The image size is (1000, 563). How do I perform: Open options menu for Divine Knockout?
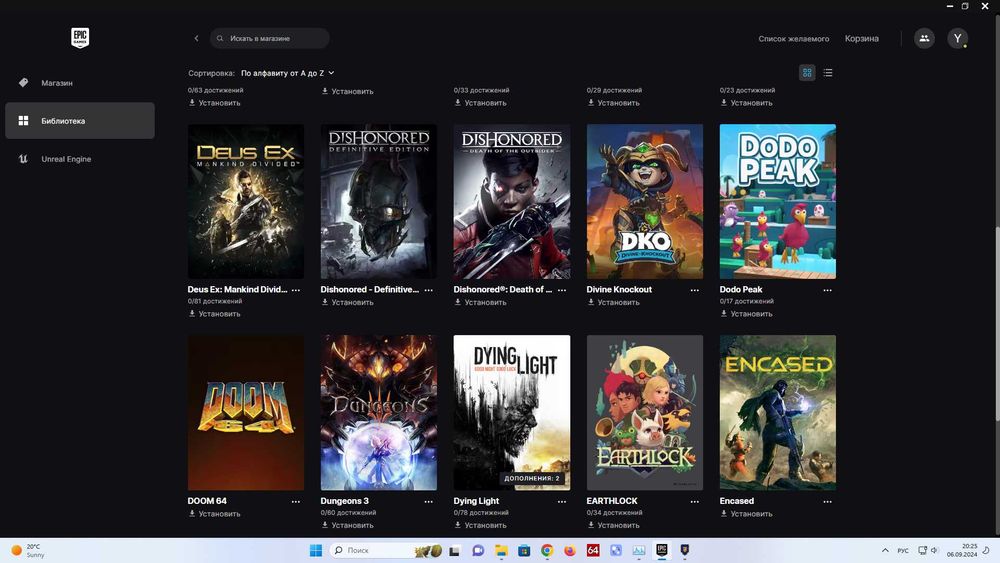[695, 289]
